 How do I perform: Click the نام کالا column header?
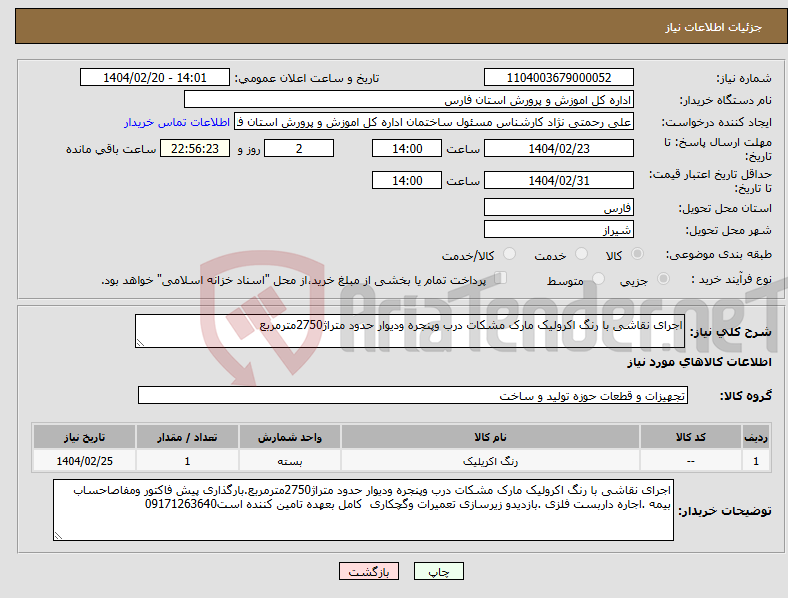pos(490,437)
